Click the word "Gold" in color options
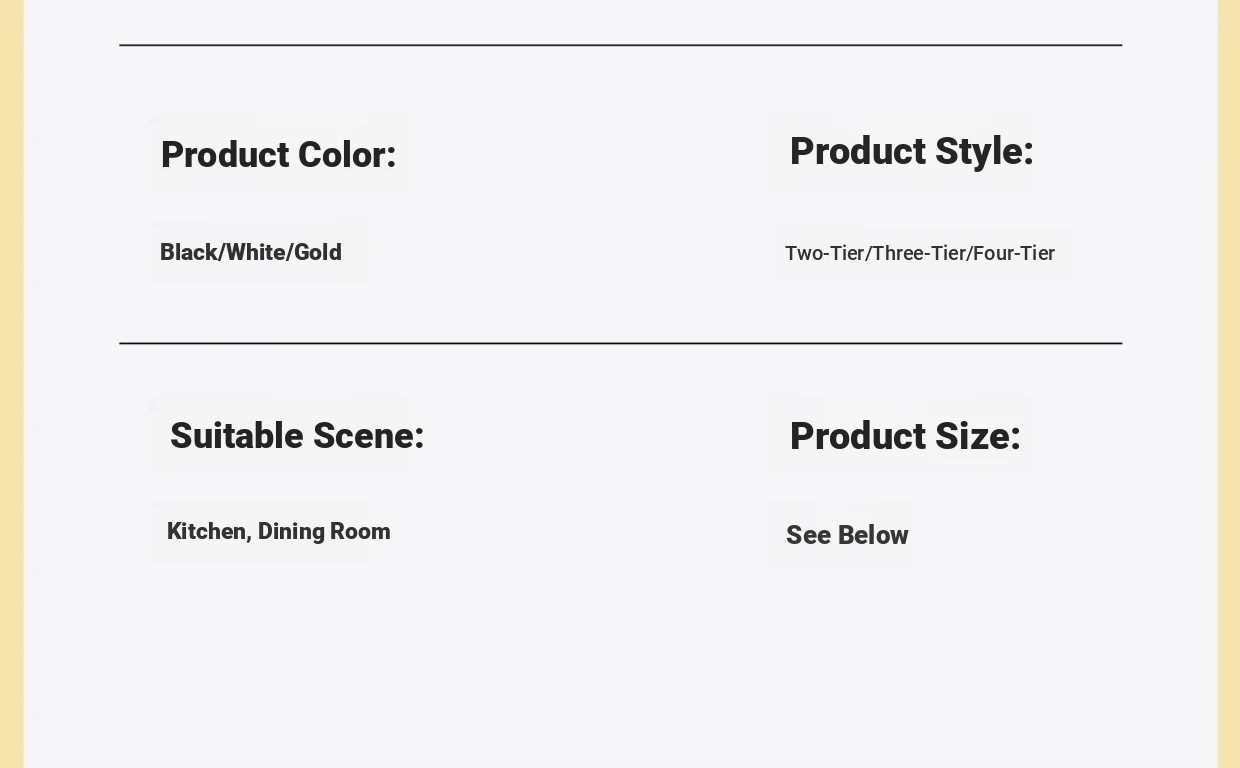Viewport: 1240px width, 768px height. click(318, 252)
